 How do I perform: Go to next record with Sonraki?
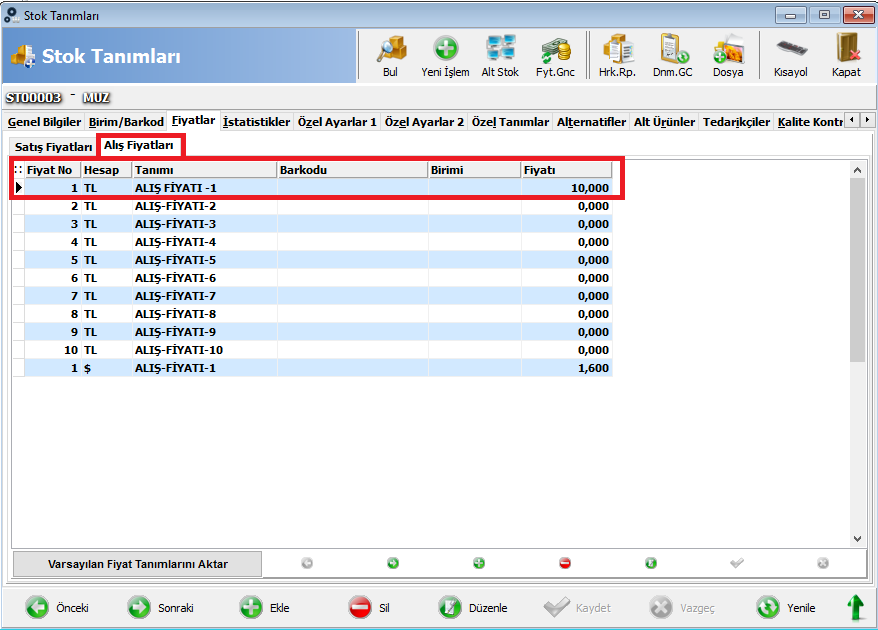coord(161,608)
